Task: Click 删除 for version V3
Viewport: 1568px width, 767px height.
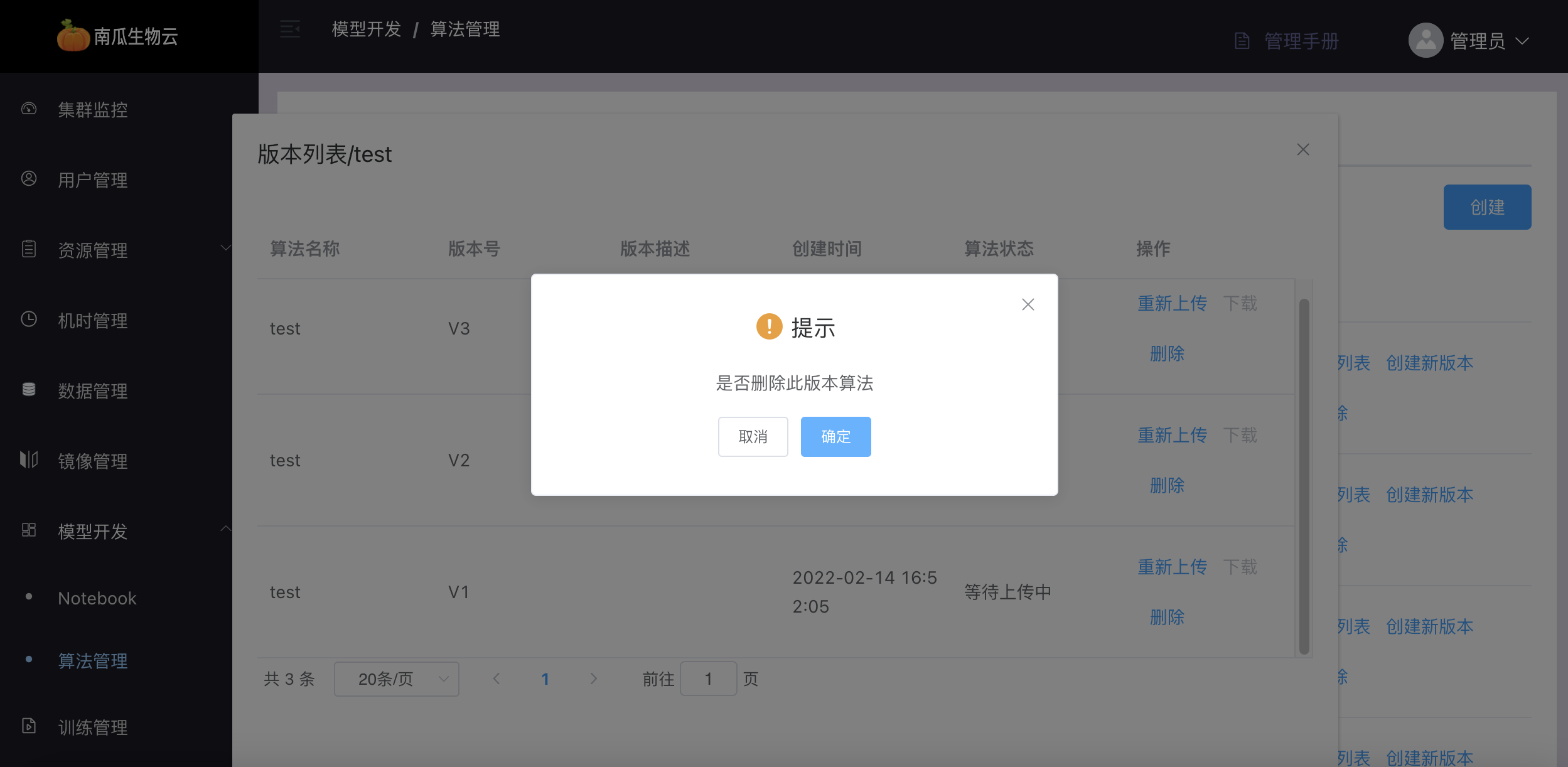Action: click(1168, 354)
